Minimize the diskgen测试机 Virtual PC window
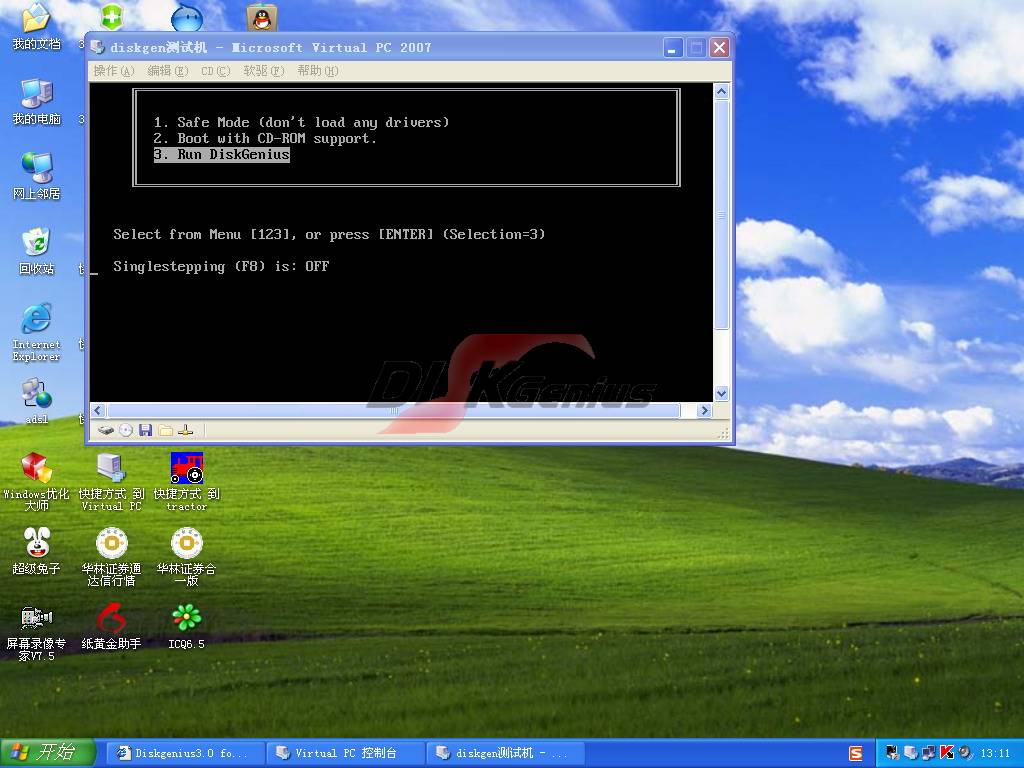The image size is (1024, 768). tap(673, 48)
